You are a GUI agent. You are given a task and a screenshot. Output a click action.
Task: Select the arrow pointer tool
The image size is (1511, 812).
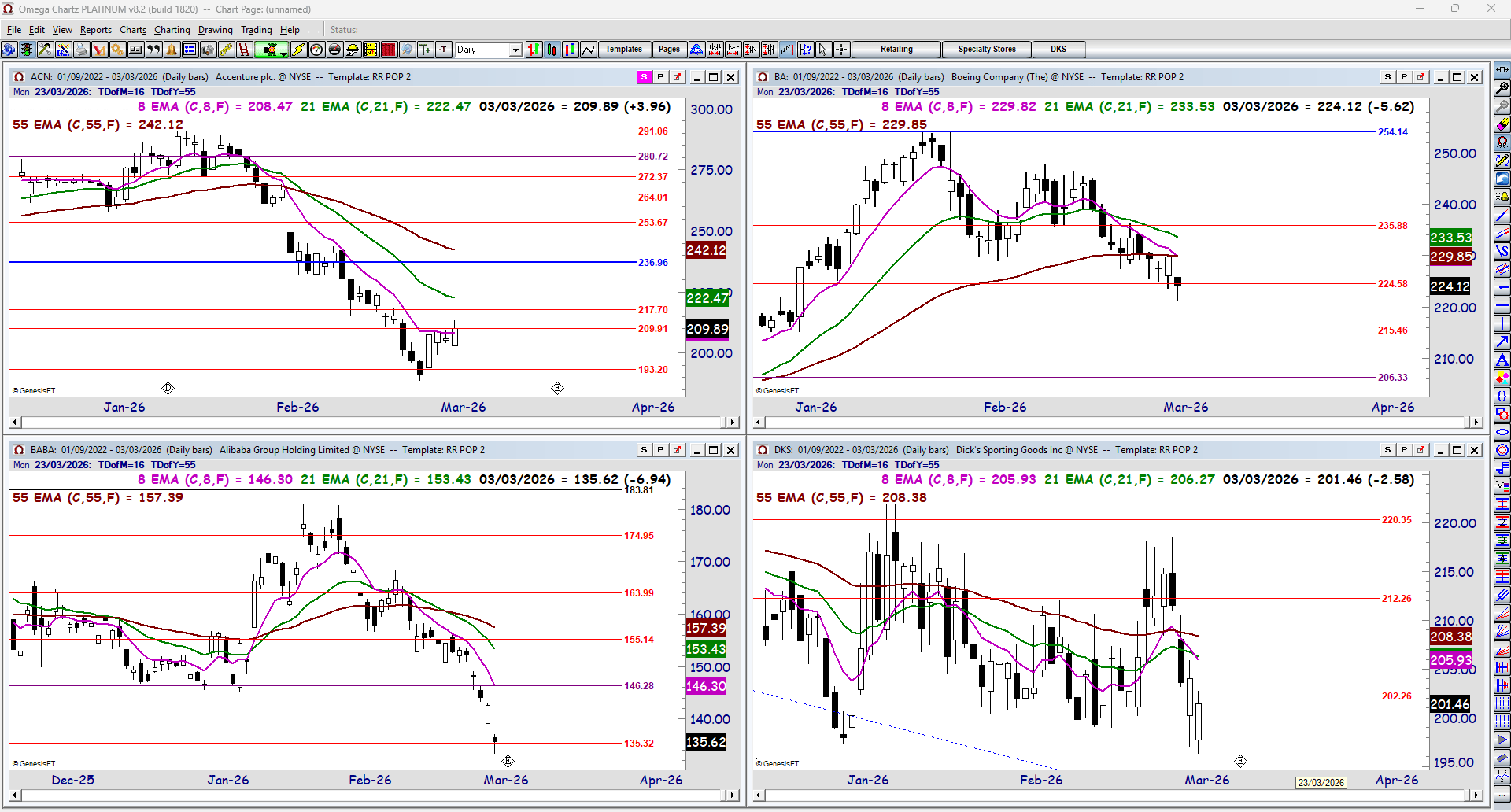click(823, 50)
